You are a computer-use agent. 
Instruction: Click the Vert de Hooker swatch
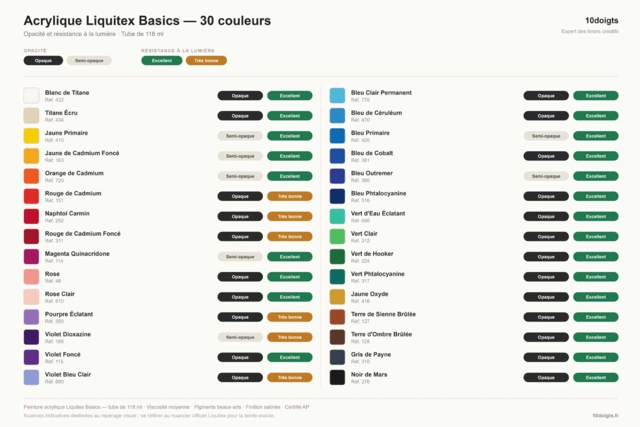(338, 257)
